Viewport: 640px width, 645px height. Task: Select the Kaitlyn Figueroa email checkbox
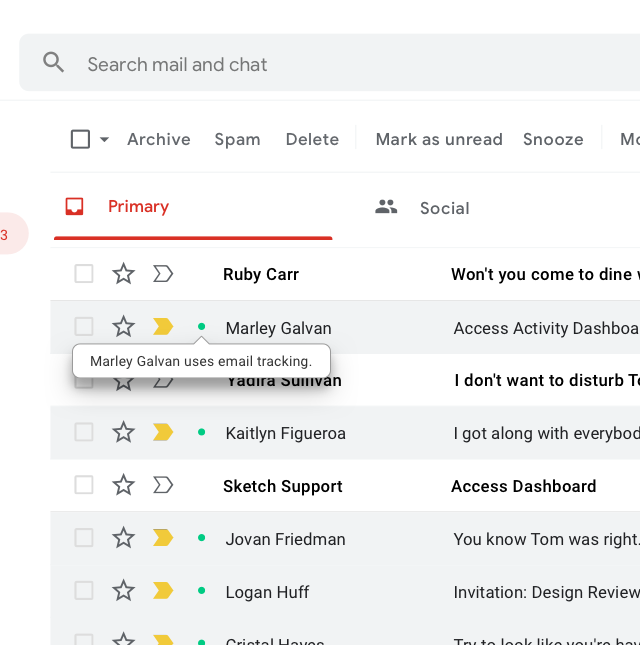(x=84, y=432)
